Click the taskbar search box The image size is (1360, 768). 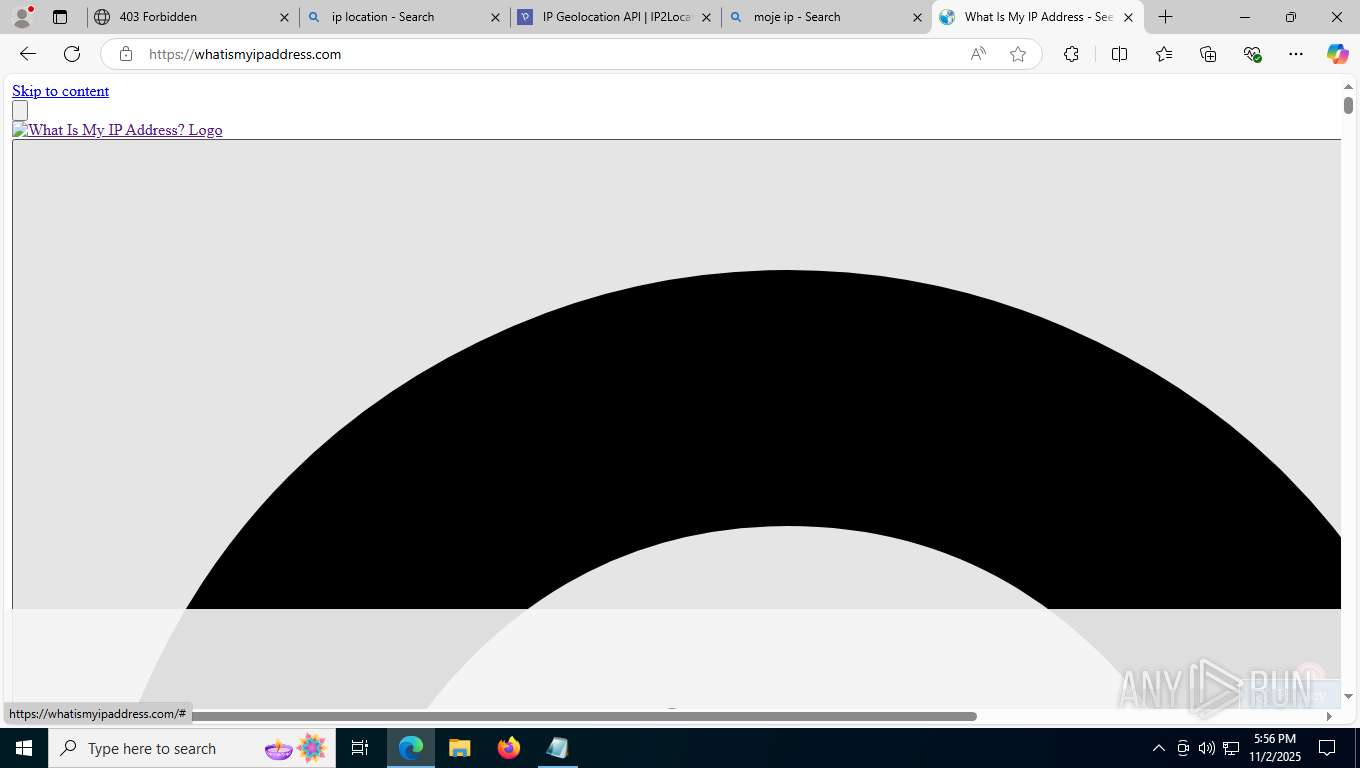[x=192, y=748]
